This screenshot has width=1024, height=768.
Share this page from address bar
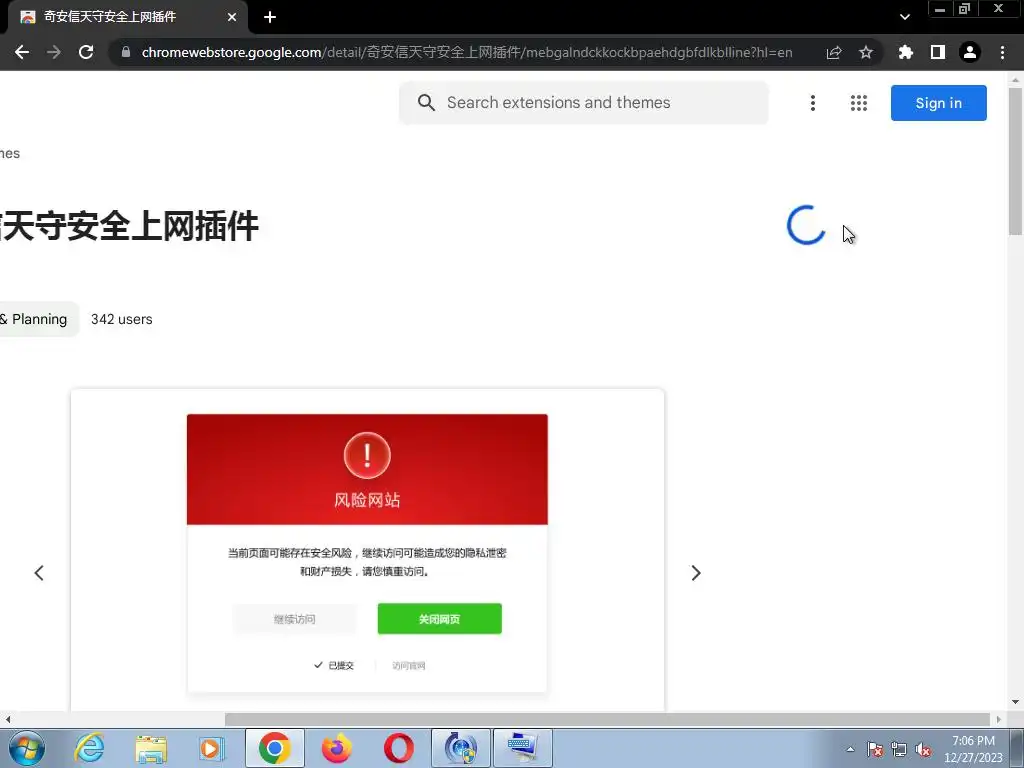(834, 52)
